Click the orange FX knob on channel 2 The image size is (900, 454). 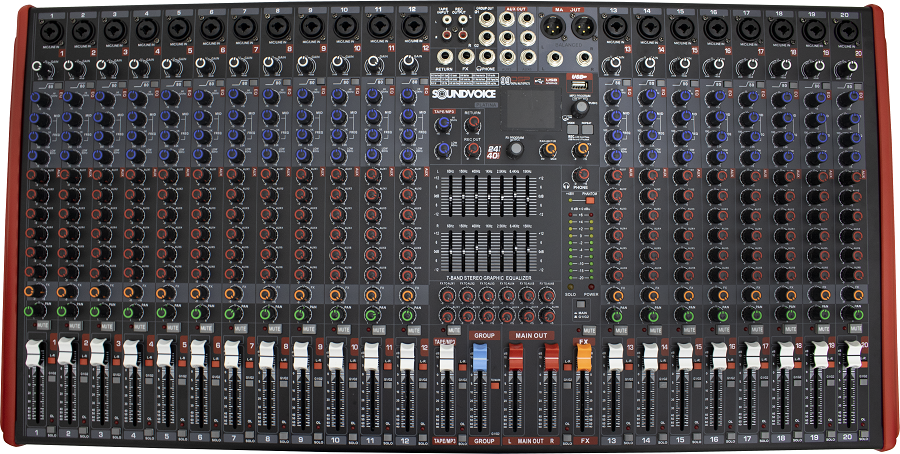click(x=61, y=293)
